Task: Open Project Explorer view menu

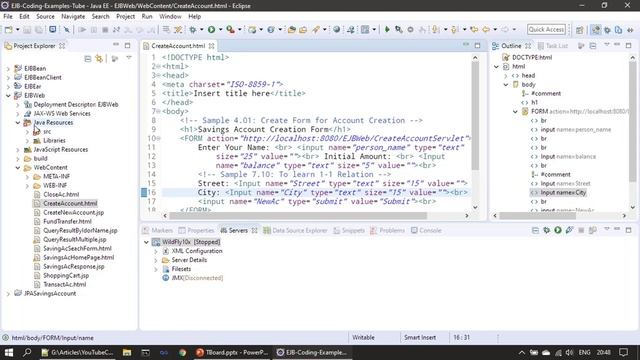Action: pos(129,58)
